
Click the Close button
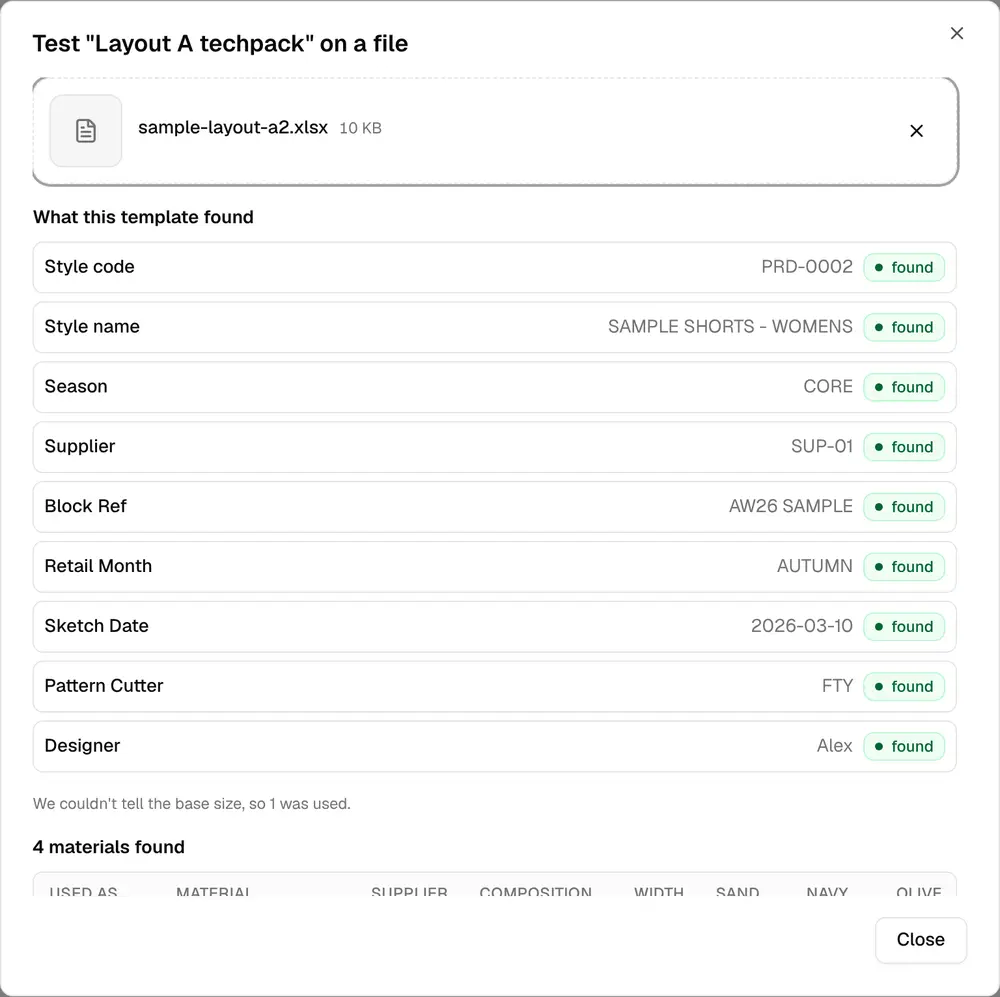point(920,940)
